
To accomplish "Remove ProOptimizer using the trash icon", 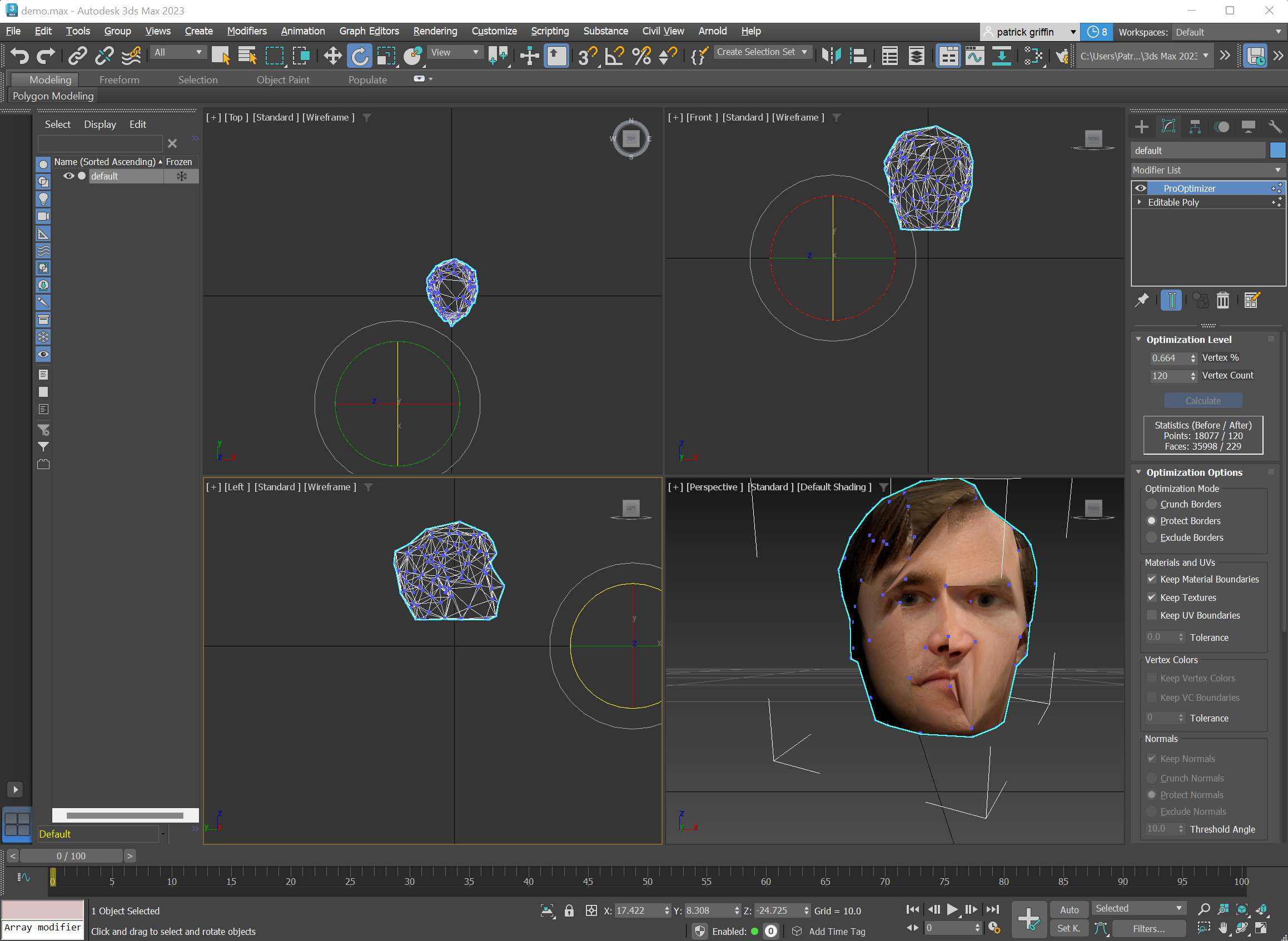I will (1224, 300).
